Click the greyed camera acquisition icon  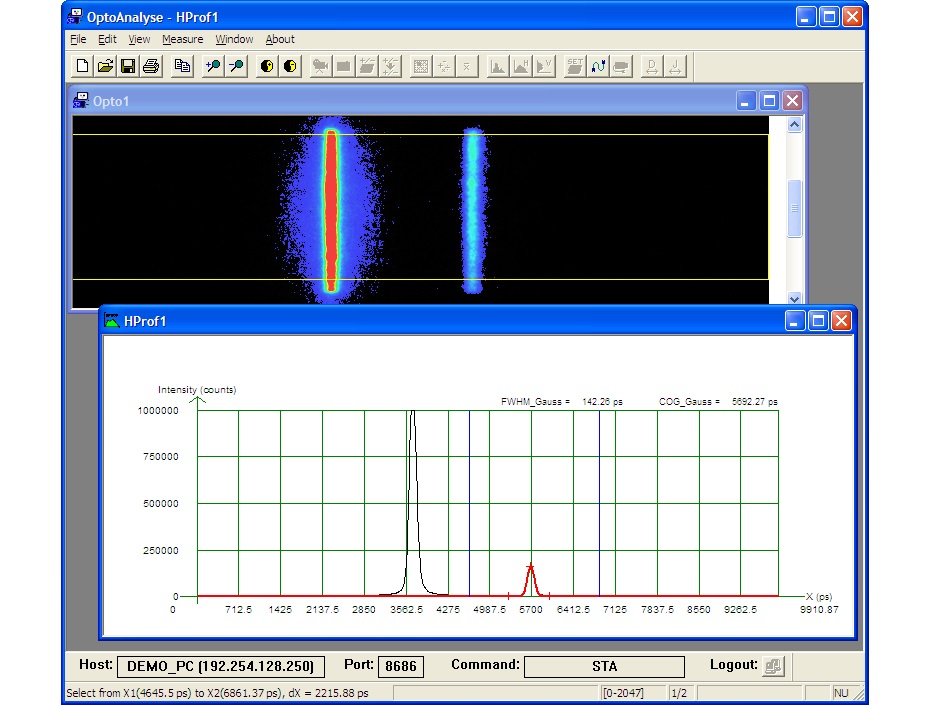[x=321, y=66]
